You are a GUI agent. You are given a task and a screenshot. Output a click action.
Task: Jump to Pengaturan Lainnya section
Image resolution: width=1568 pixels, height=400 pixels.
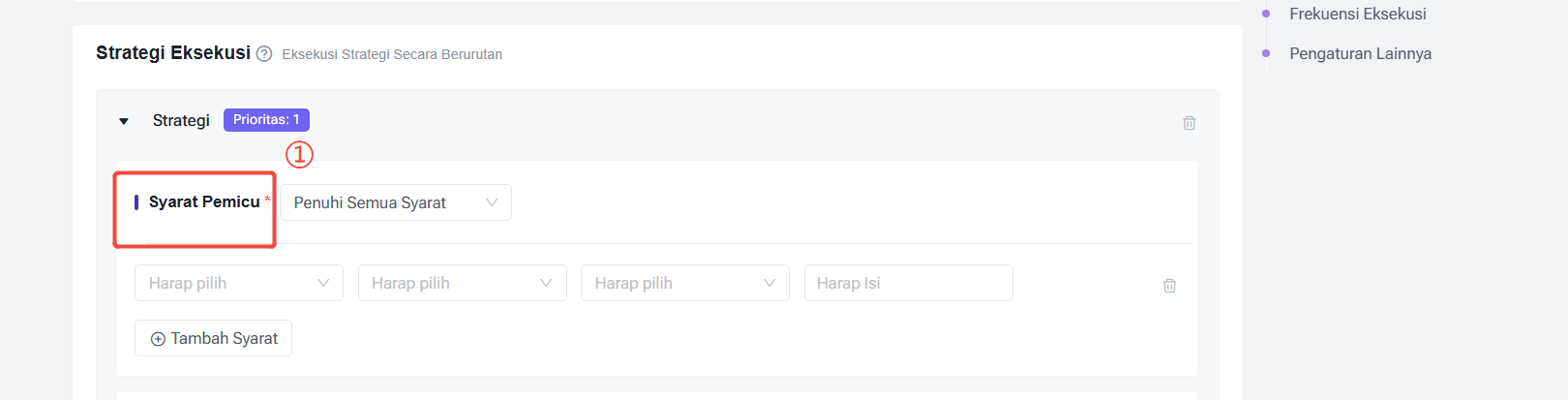coord(1360,53)
